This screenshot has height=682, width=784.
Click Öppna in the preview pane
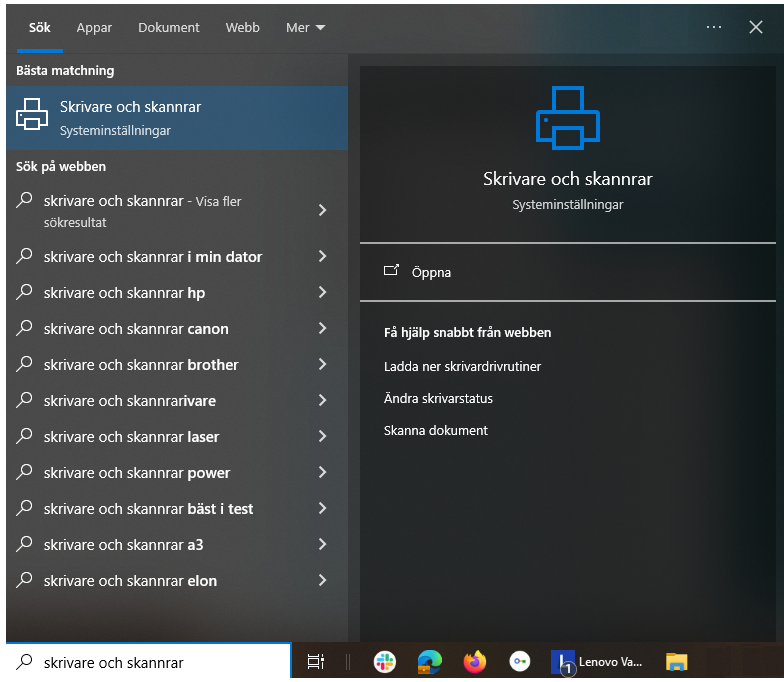tap(431, 272)
